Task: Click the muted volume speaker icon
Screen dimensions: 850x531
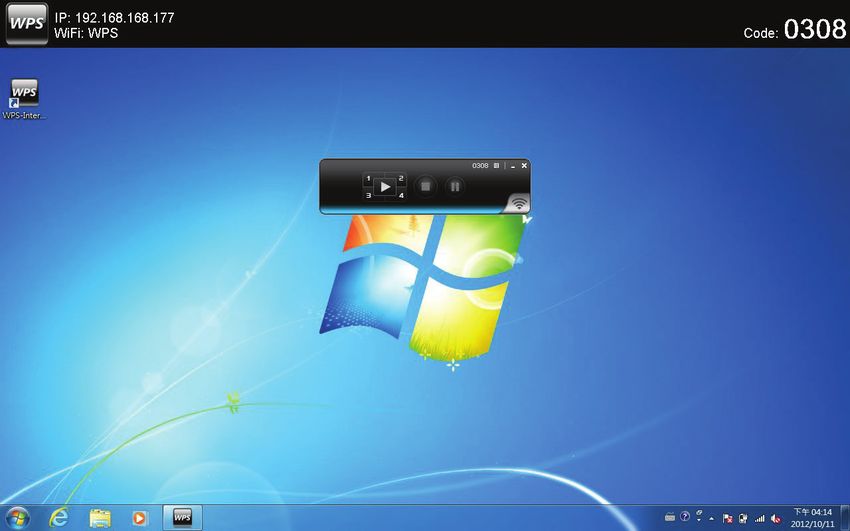Action: [x=776, y=519]
